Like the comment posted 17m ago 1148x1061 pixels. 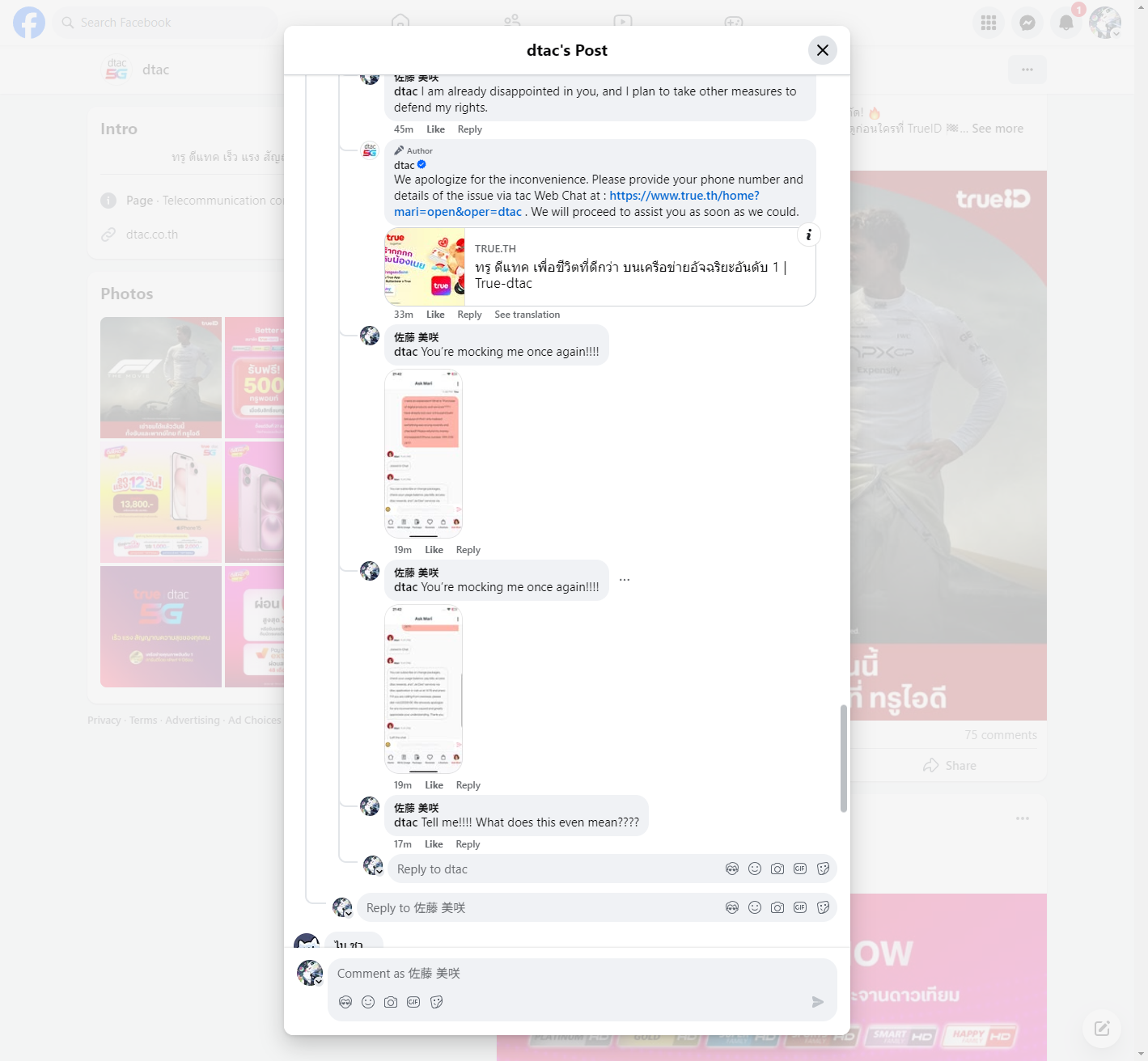point(434,844)
